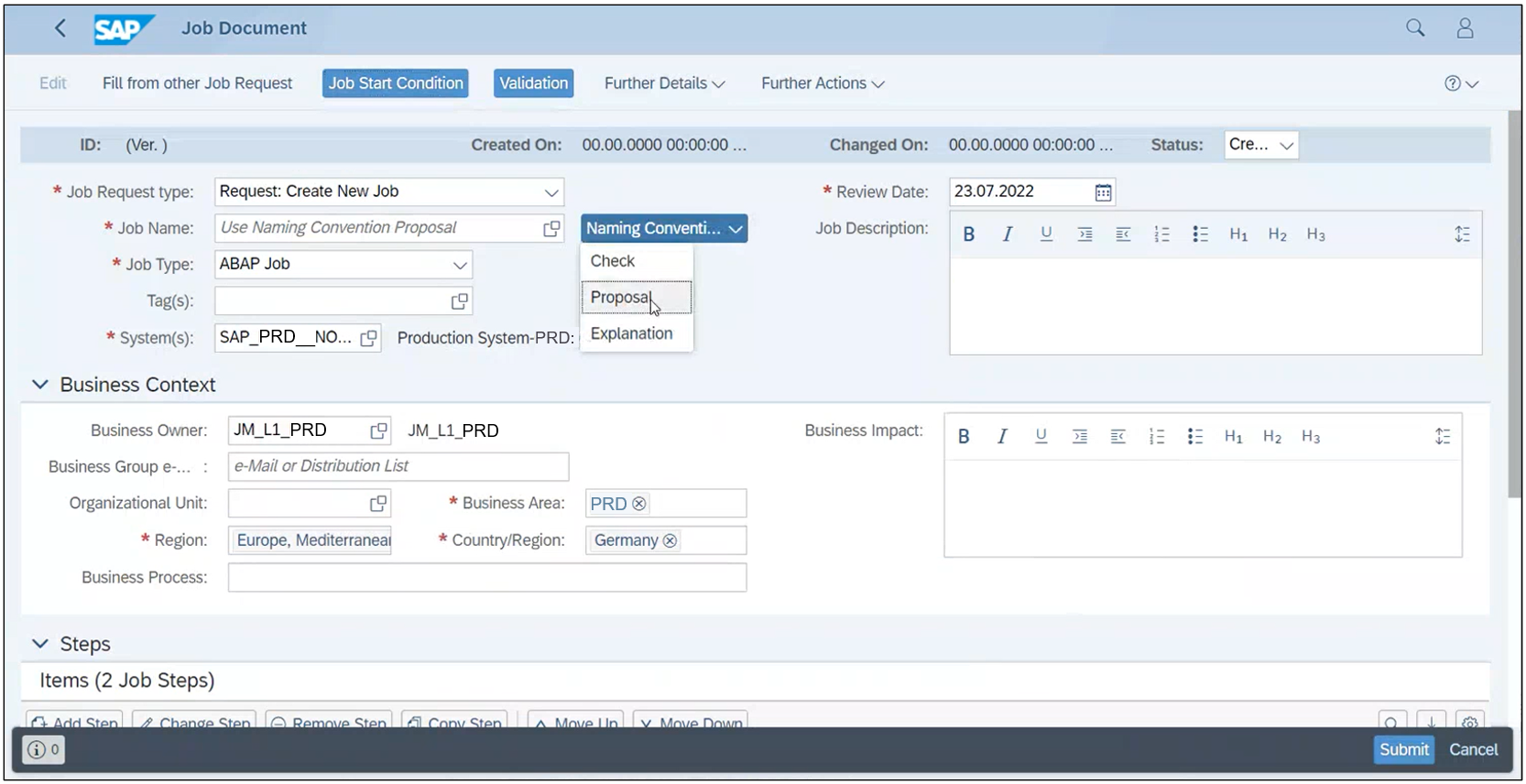This screenshot has height=784, width=1526.
Task: Insert bullet list in Business Impact
Action: 1195,437
